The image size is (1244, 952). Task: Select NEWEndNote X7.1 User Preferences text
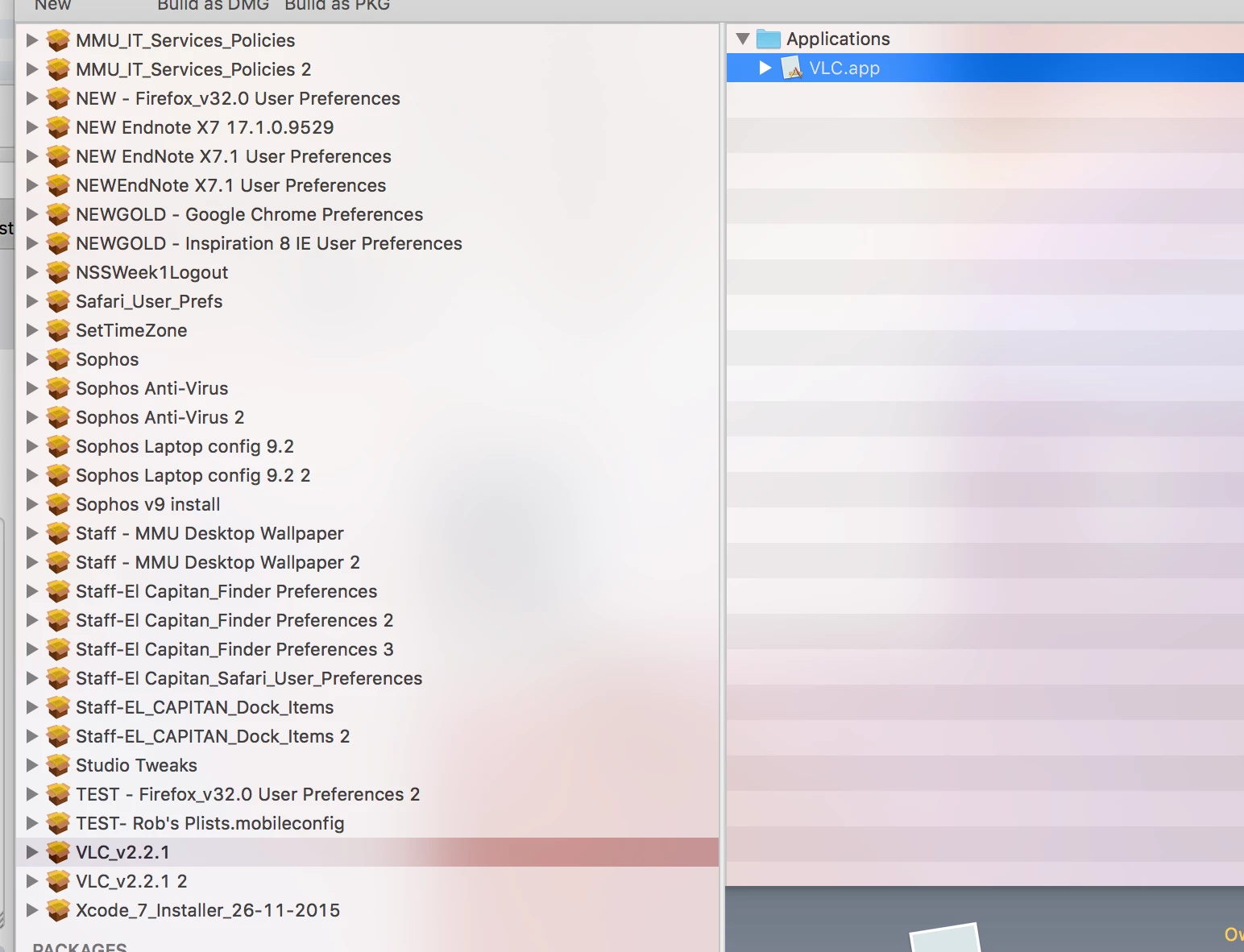point(231,185)
